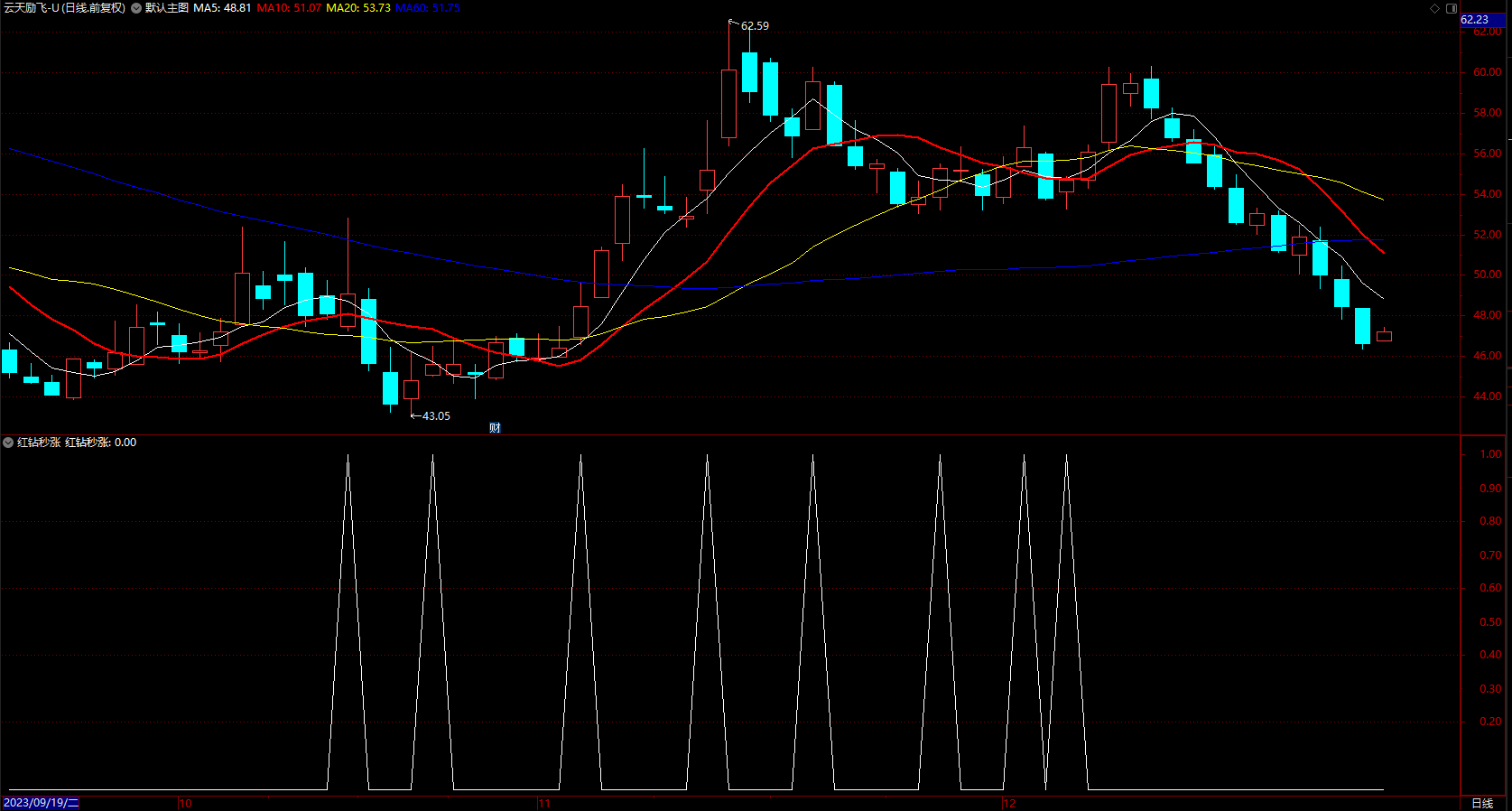
Task: Click the 红钻秒涨 indicator name
Action: pyautogui.click(x=39, y=443)
